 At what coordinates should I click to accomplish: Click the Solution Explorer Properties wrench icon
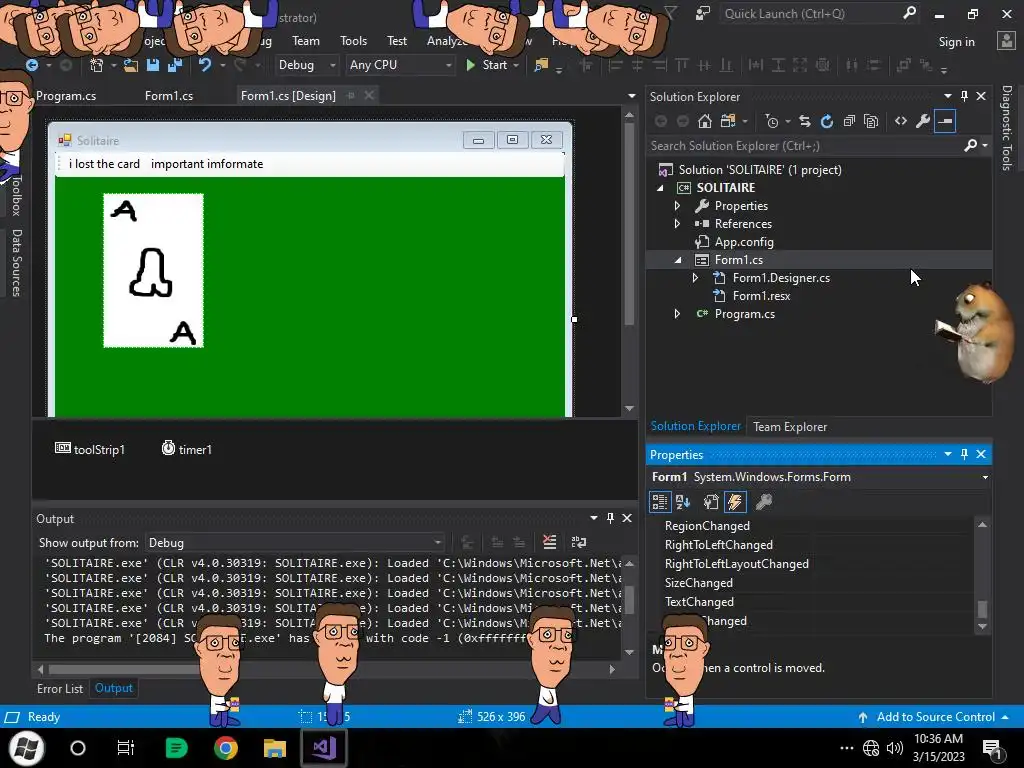[923, 121]
